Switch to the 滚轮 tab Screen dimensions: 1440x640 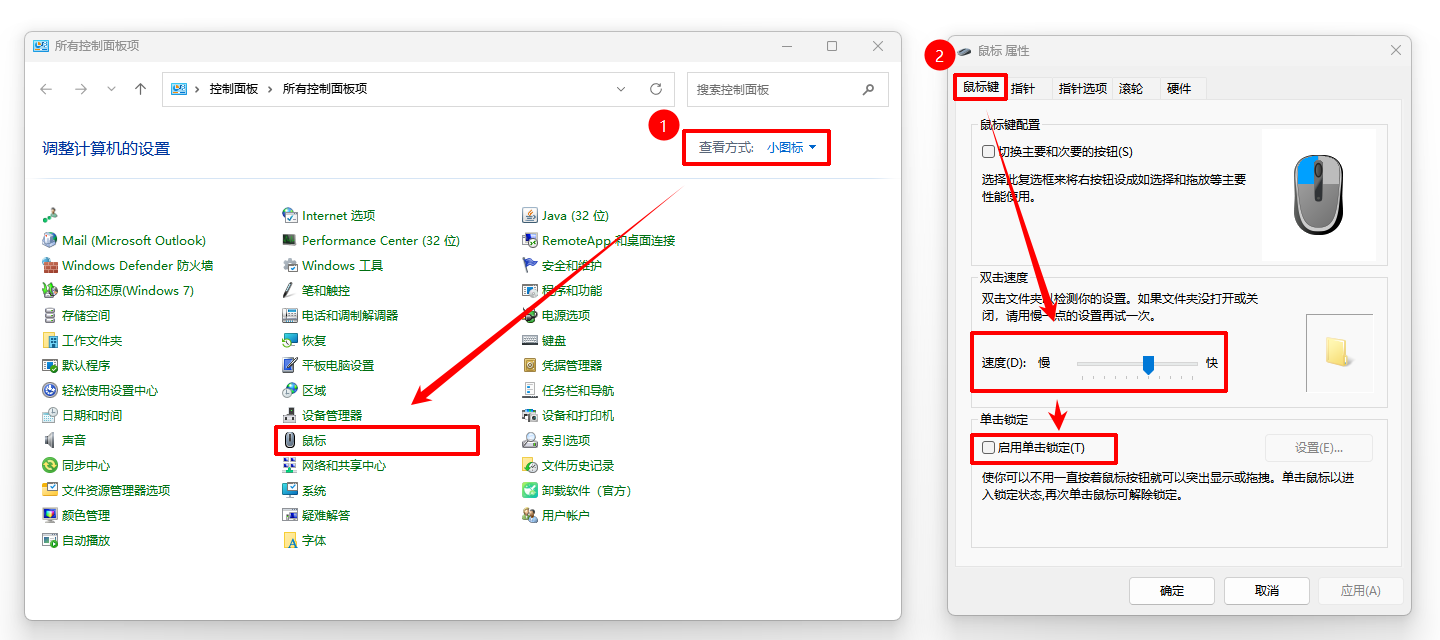(x=1131, y=88)
